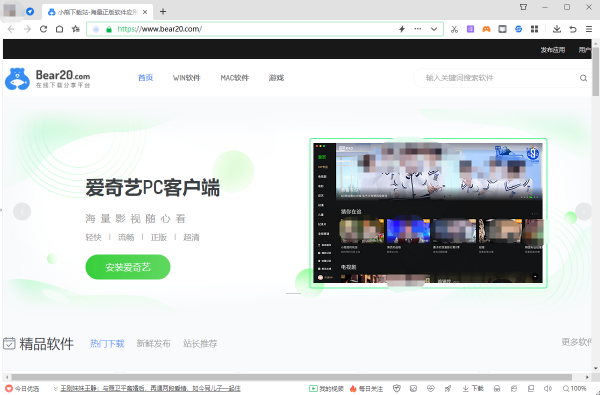Click the heart health status icon

431,388
